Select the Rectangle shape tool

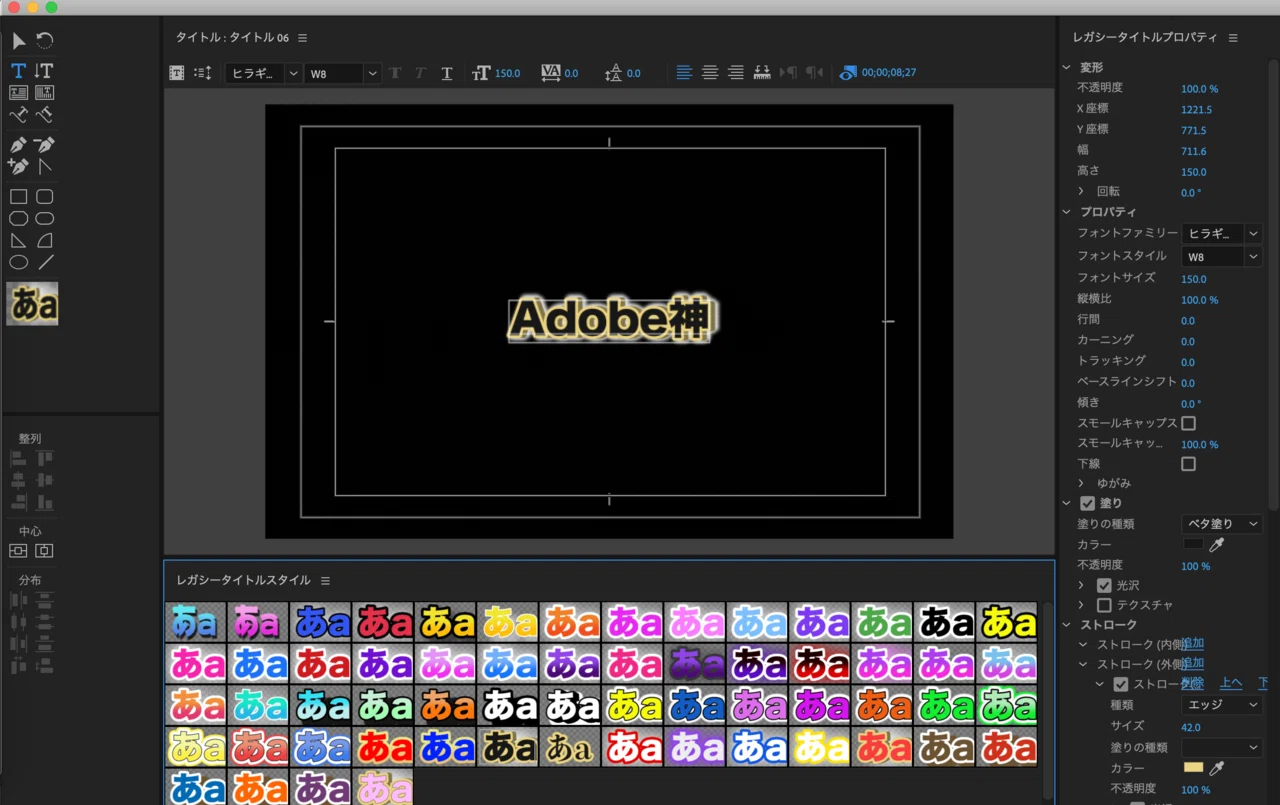[19, 197]
